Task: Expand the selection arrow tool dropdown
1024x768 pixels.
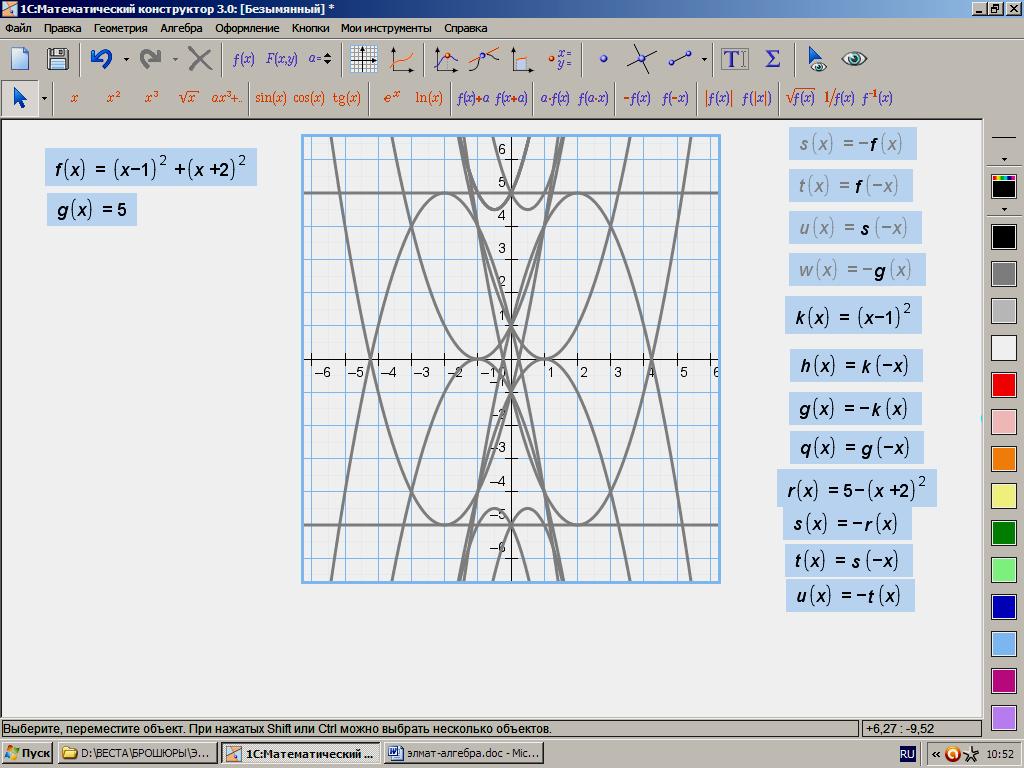Action: 44,99
